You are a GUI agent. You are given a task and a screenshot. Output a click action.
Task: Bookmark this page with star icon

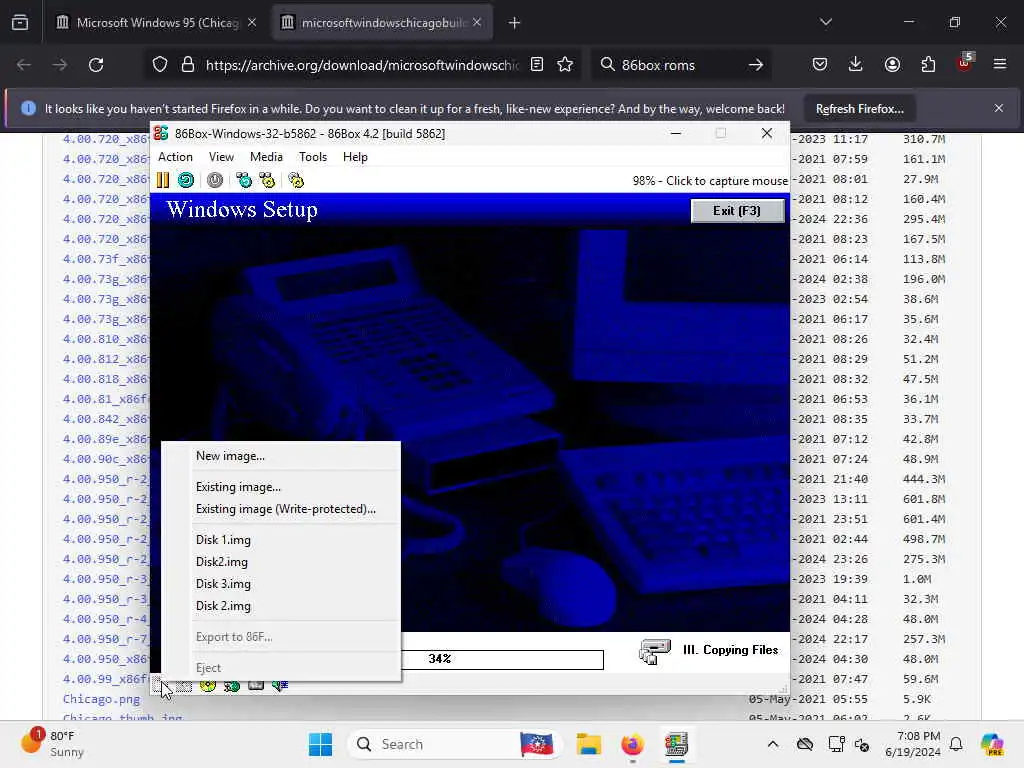point(566,64)
